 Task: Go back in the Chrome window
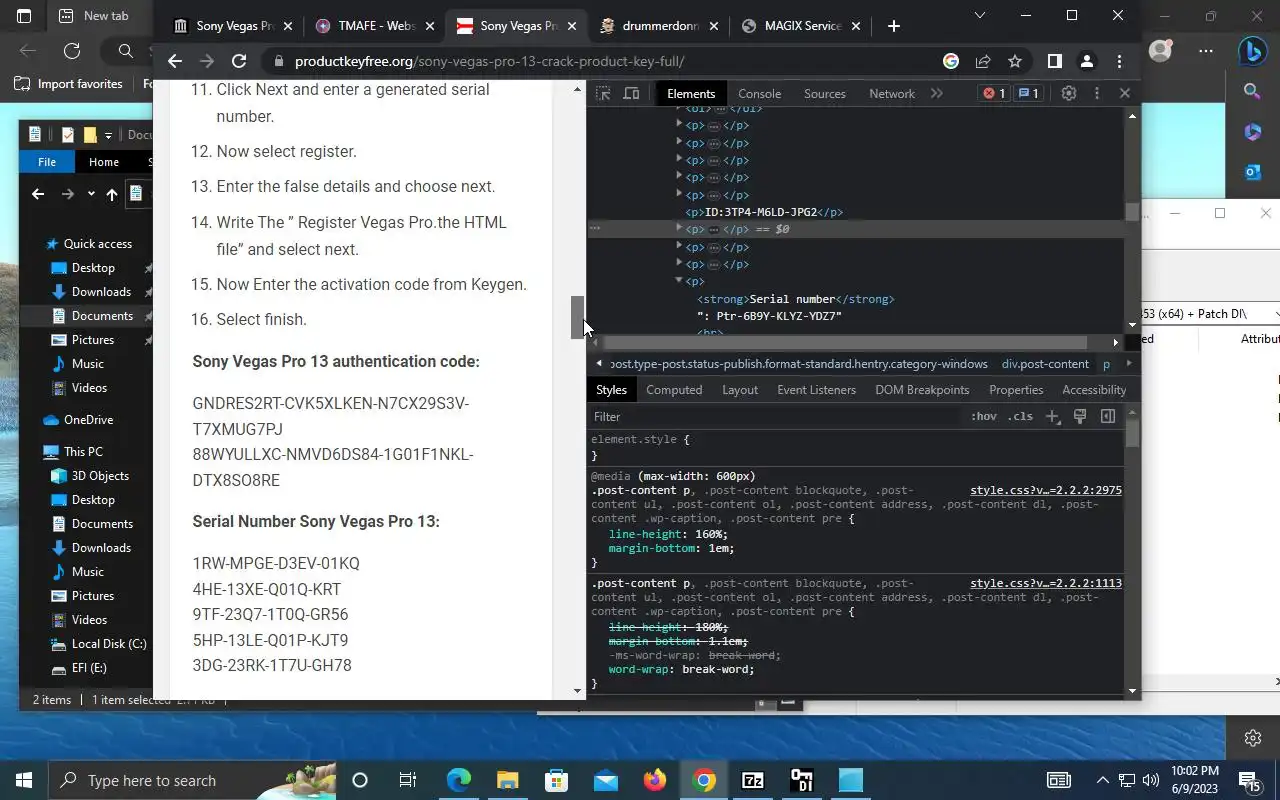click(175, 61)
